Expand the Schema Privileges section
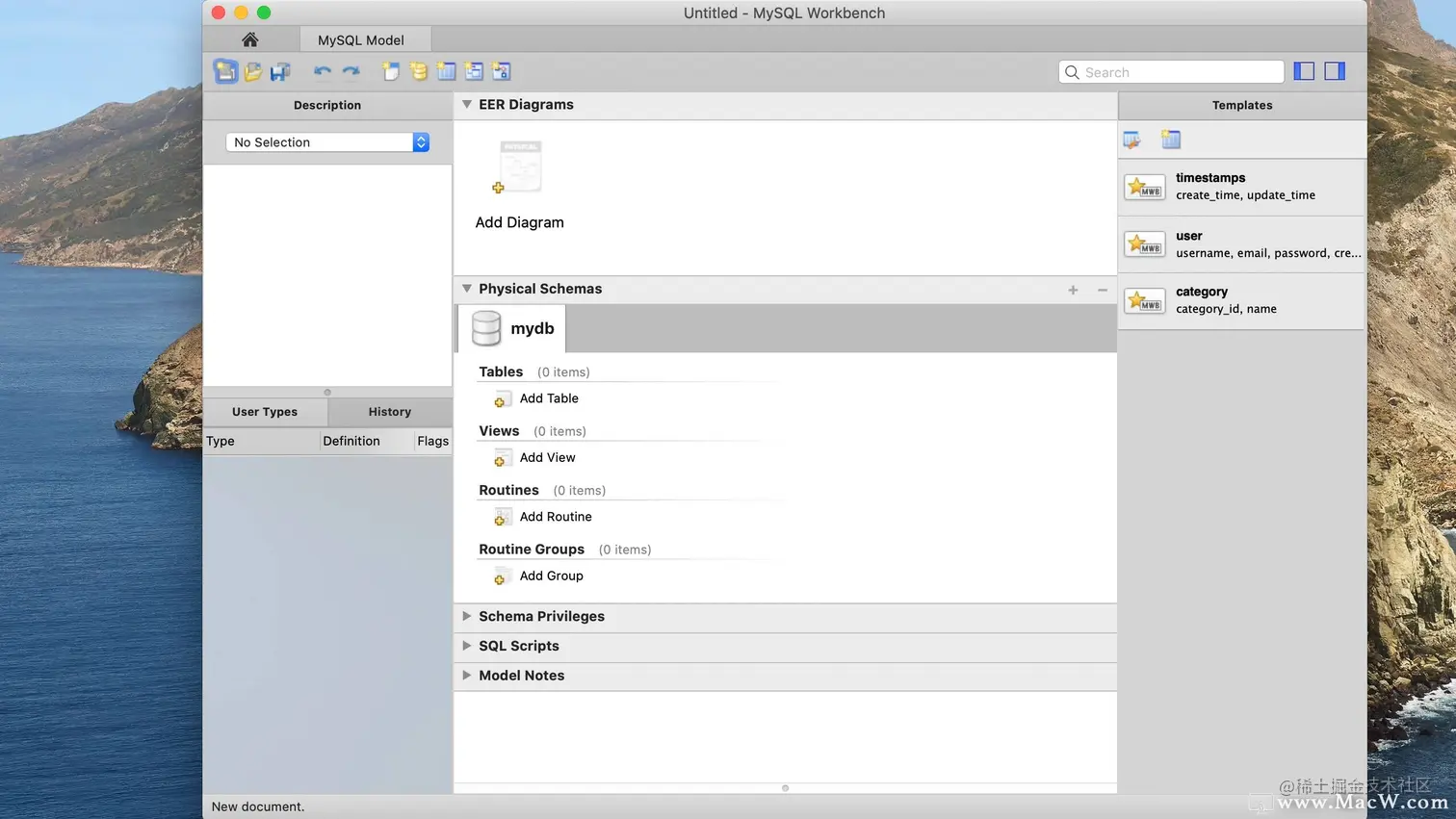 (467, 616)
